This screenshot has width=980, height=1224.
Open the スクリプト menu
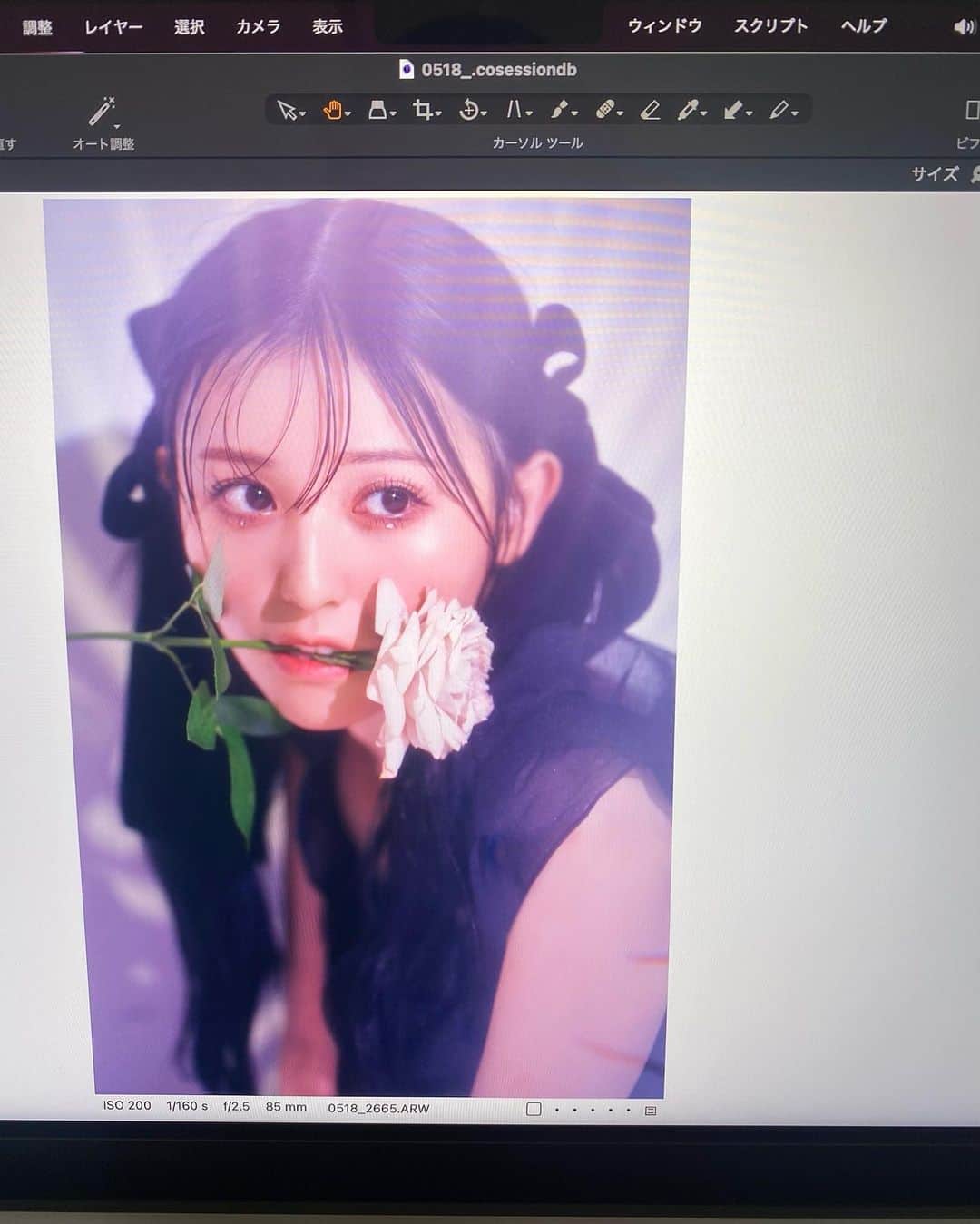click(771, 26)
